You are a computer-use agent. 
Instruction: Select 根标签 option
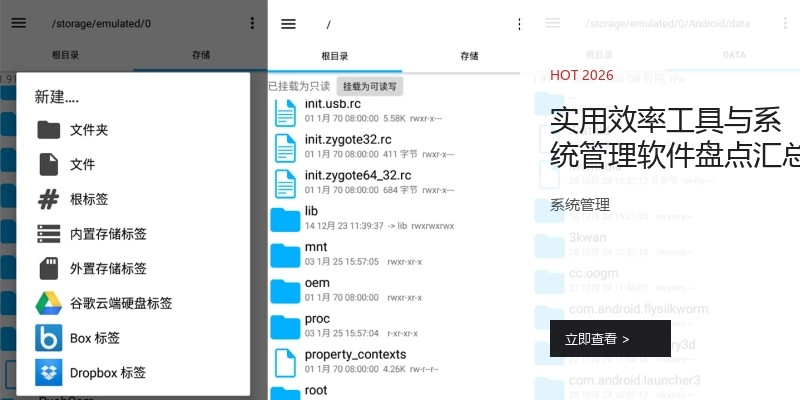(x=133, y=199)
